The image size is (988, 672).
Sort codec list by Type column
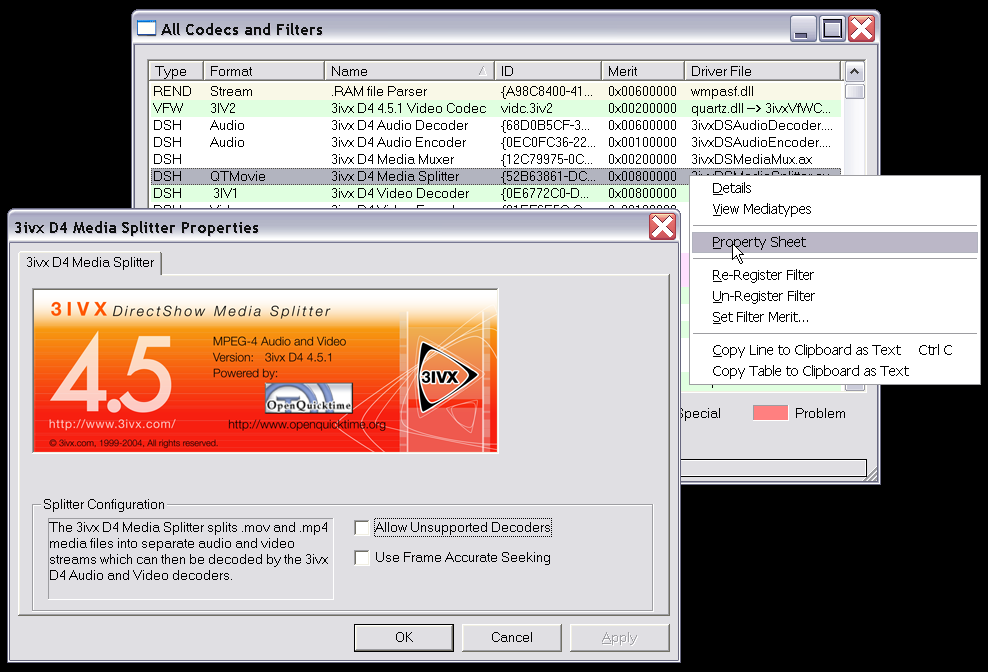(x=176, y=71)
